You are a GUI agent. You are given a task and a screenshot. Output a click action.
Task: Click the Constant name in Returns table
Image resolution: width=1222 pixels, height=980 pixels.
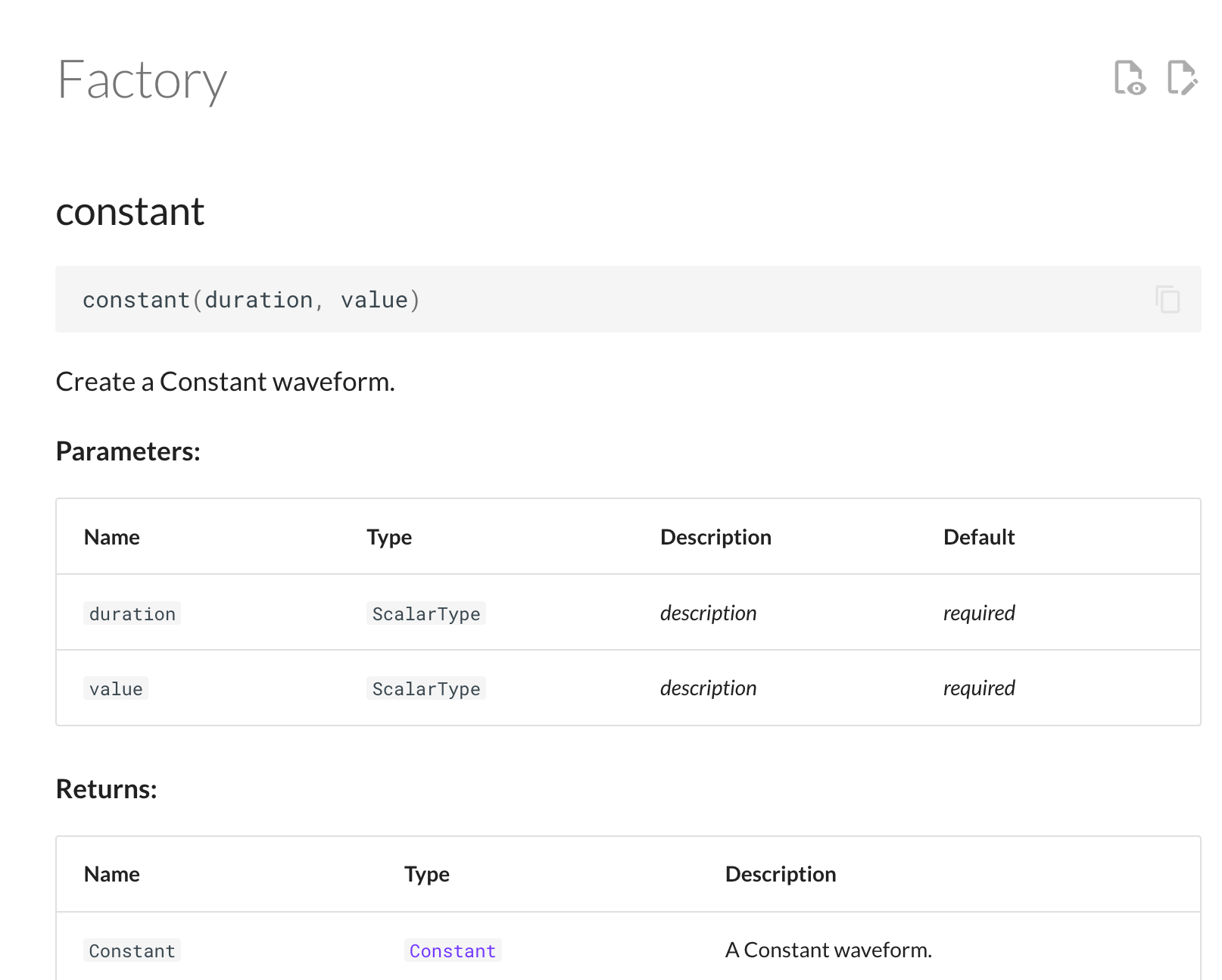coord(132,950)
